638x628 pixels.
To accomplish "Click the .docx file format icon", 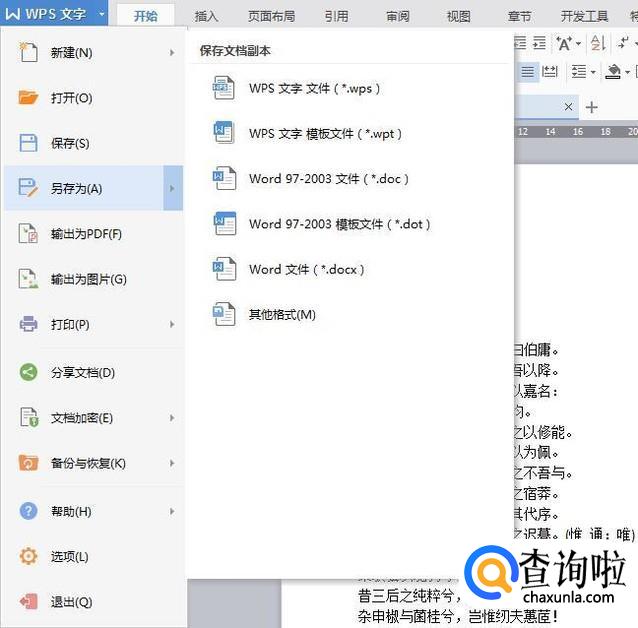I will pos(224,269).
